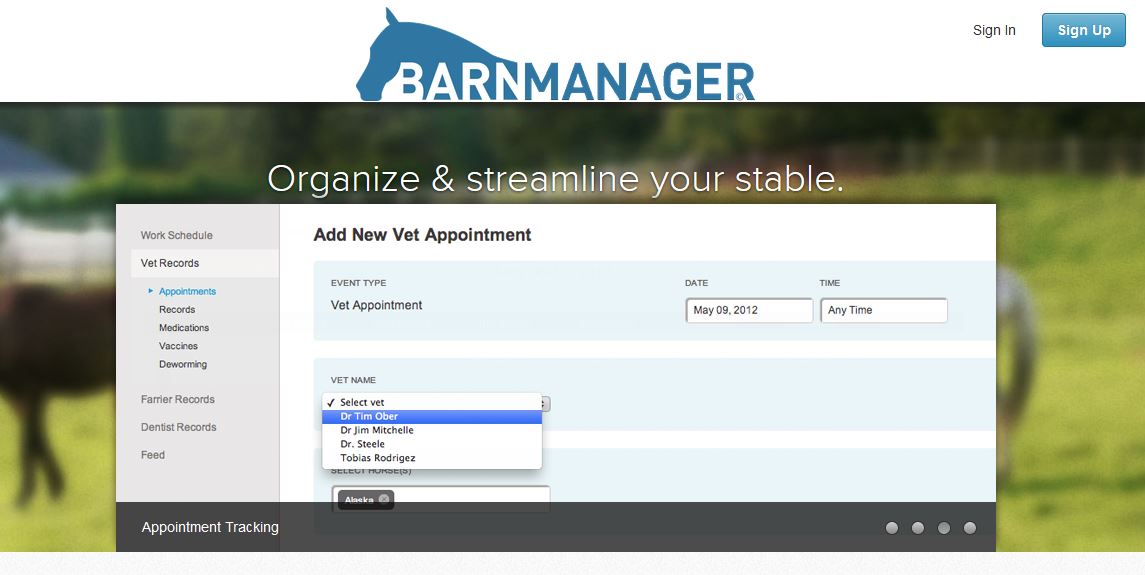Viewport: 1145px width, 575px height.
Task: Go to the third carousel slide dot
Action: pos(944,528)
